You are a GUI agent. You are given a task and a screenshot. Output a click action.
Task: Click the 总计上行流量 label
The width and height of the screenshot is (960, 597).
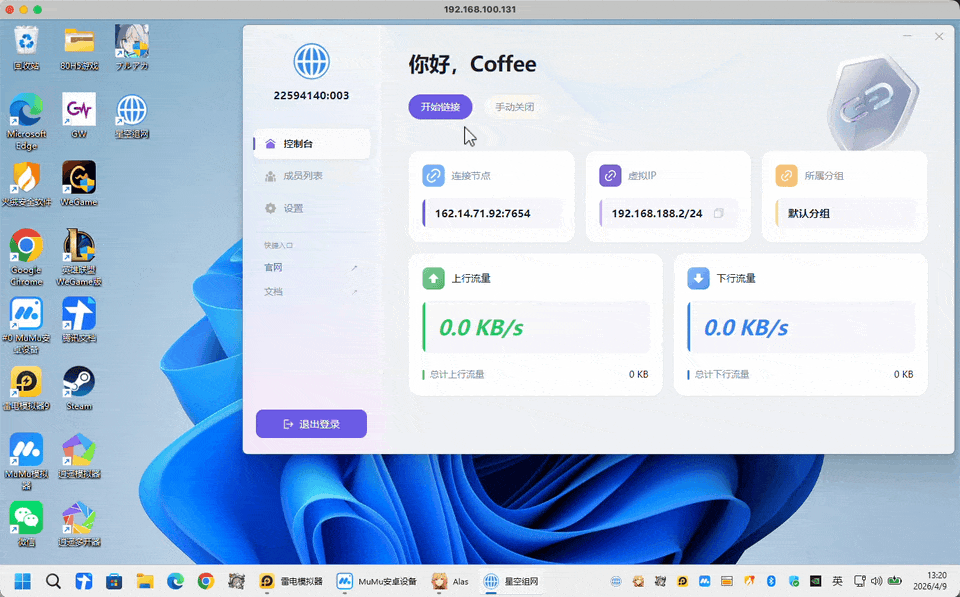(457, 374)
